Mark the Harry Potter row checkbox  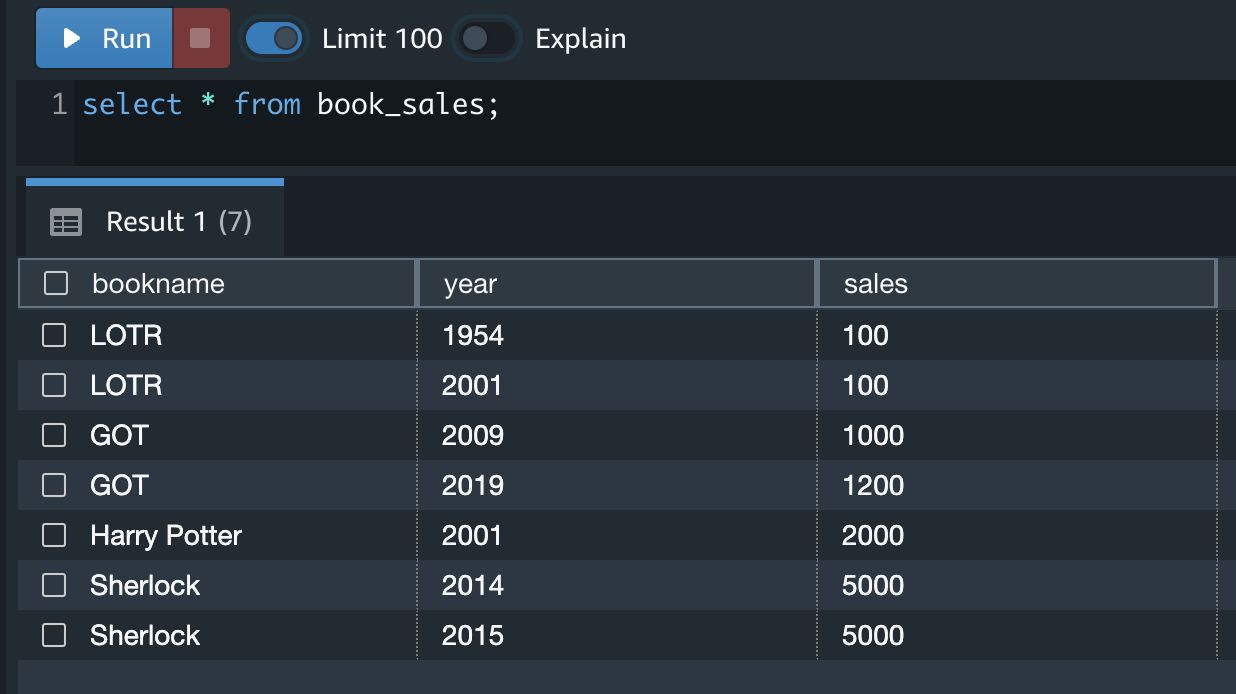pyautogui.click(x=54, y=535)
